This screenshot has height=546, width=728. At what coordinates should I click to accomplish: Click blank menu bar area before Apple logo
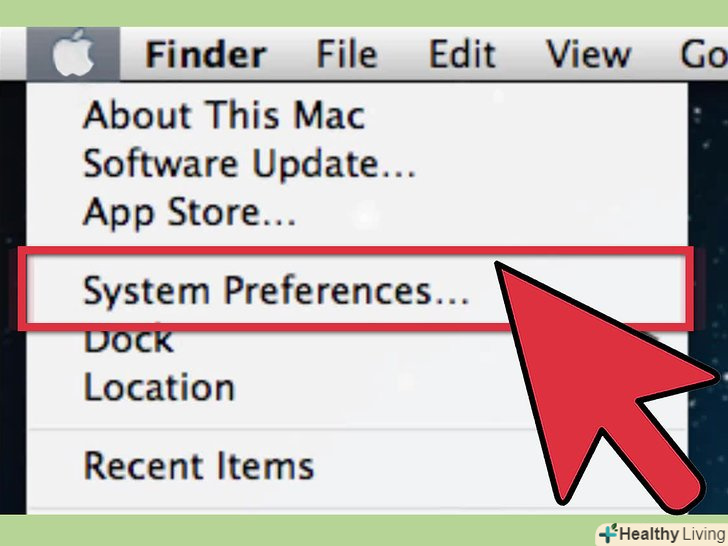(13, 54)
